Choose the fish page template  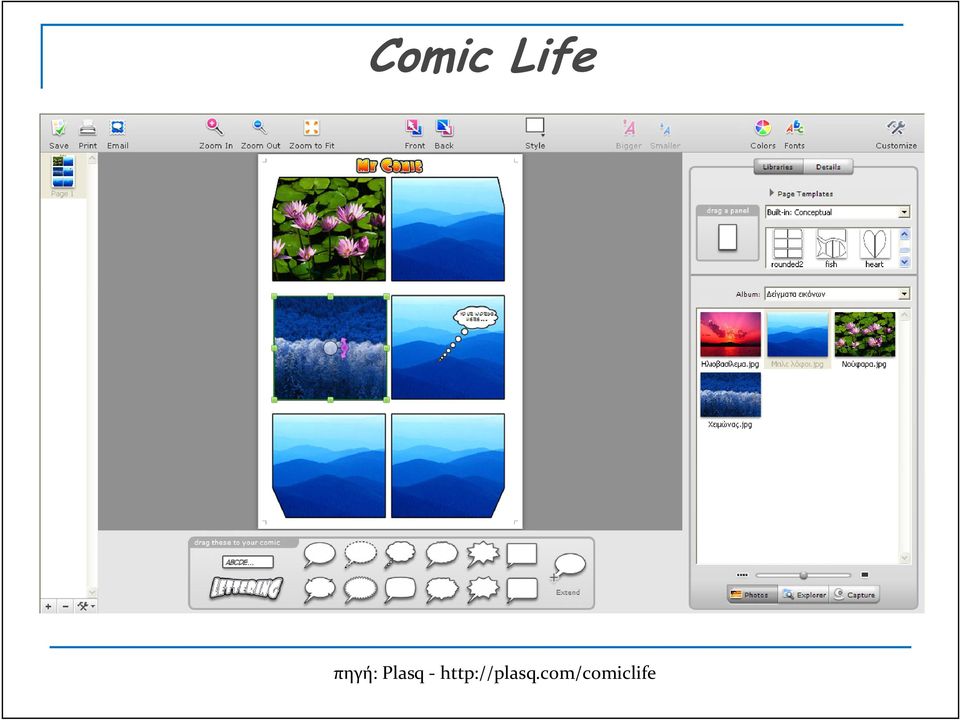pyautogui.click(x=831, y=248)
